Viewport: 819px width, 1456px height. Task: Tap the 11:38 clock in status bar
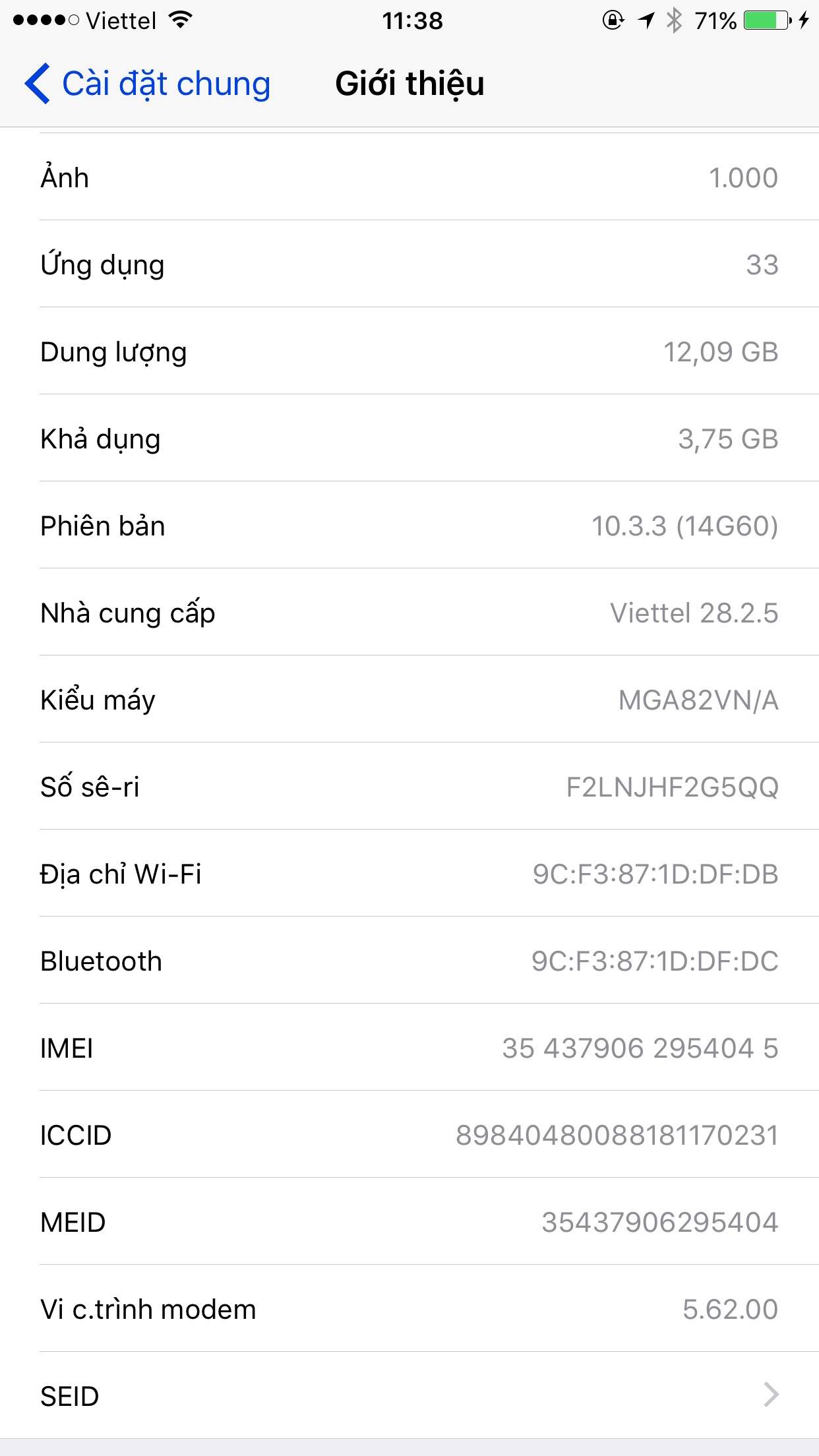[412, 20]
